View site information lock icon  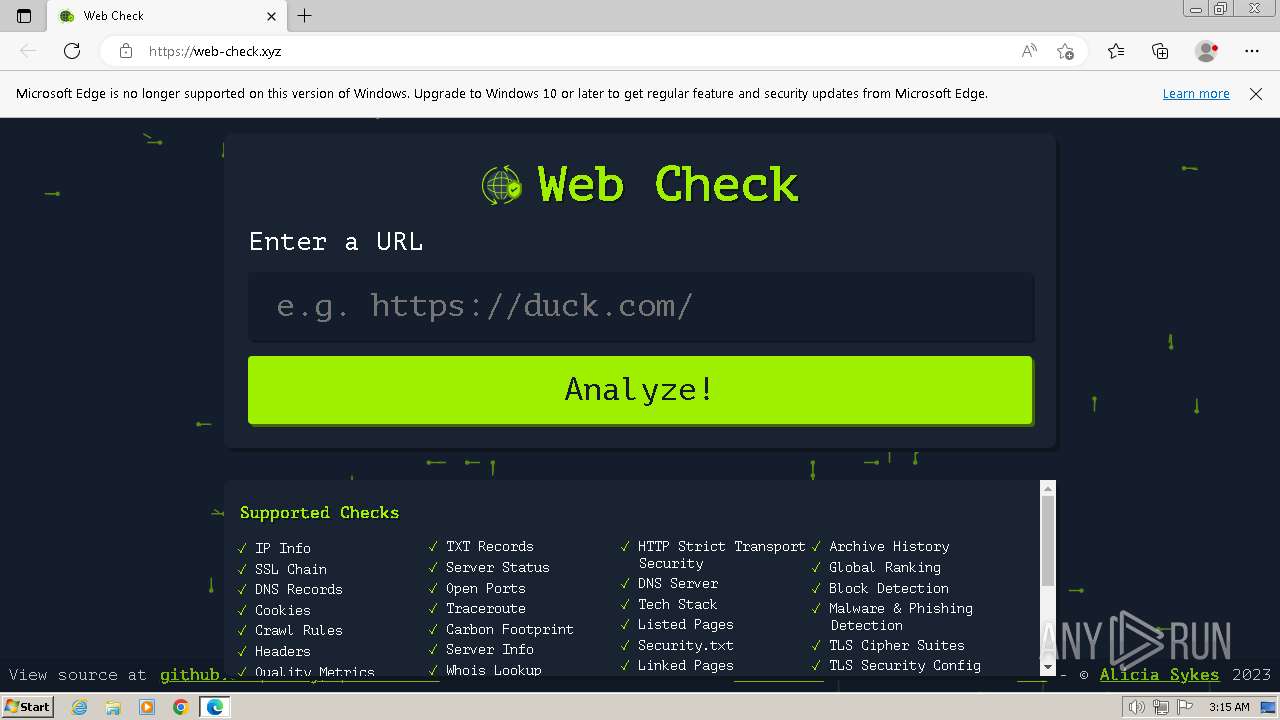click(126, 51)
